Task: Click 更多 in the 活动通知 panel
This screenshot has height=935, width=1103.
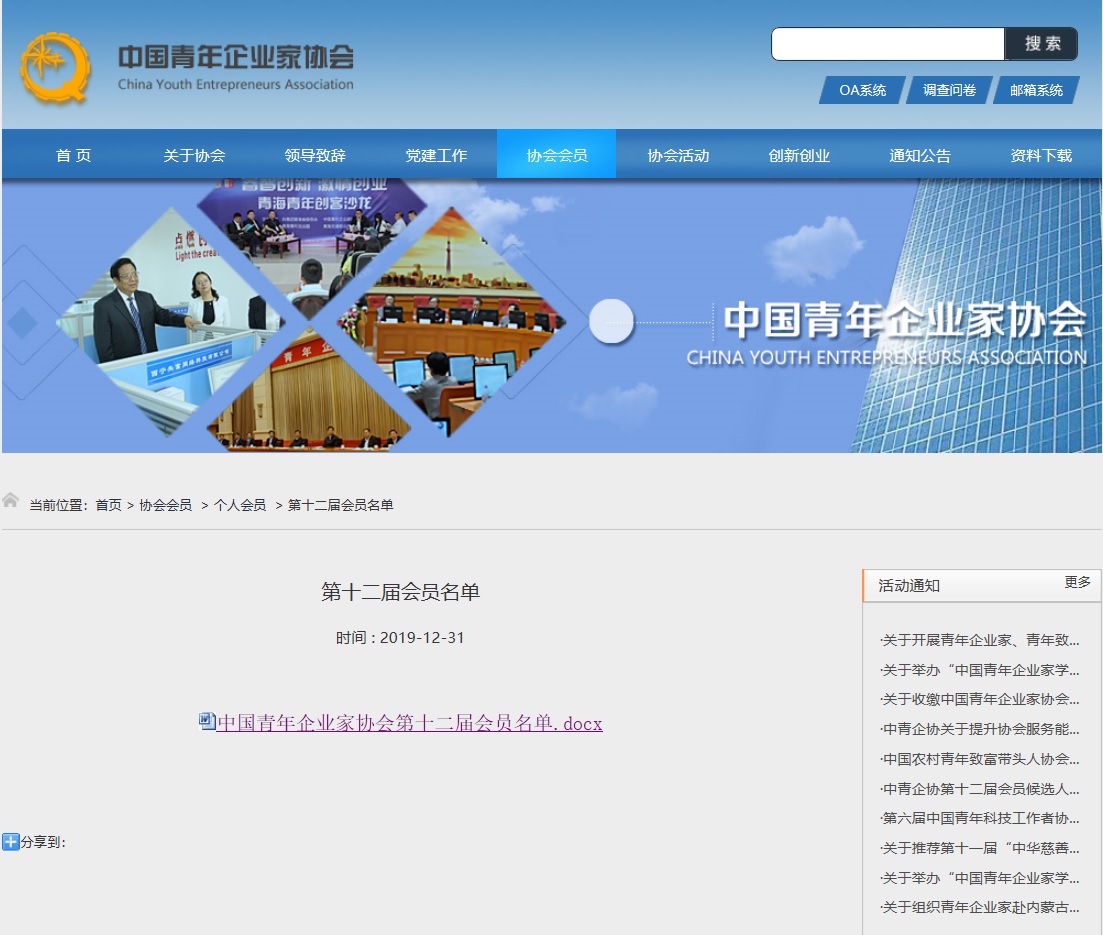Action: coord(1077,582)
